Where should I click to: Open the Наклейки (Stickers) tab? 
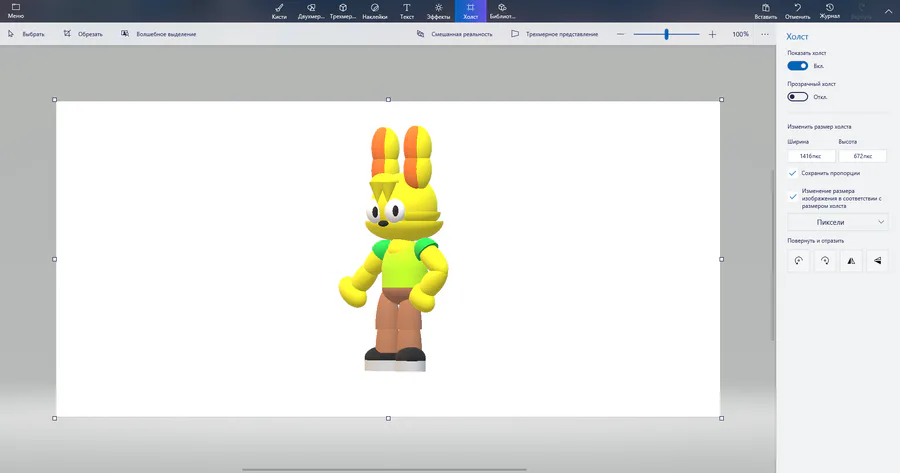tap(375, 11)
